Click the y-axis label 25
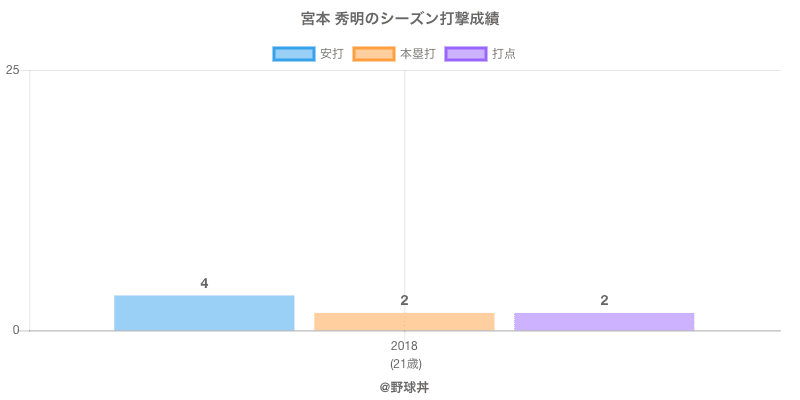The image size is (800, 400). [x=12, y=70]
